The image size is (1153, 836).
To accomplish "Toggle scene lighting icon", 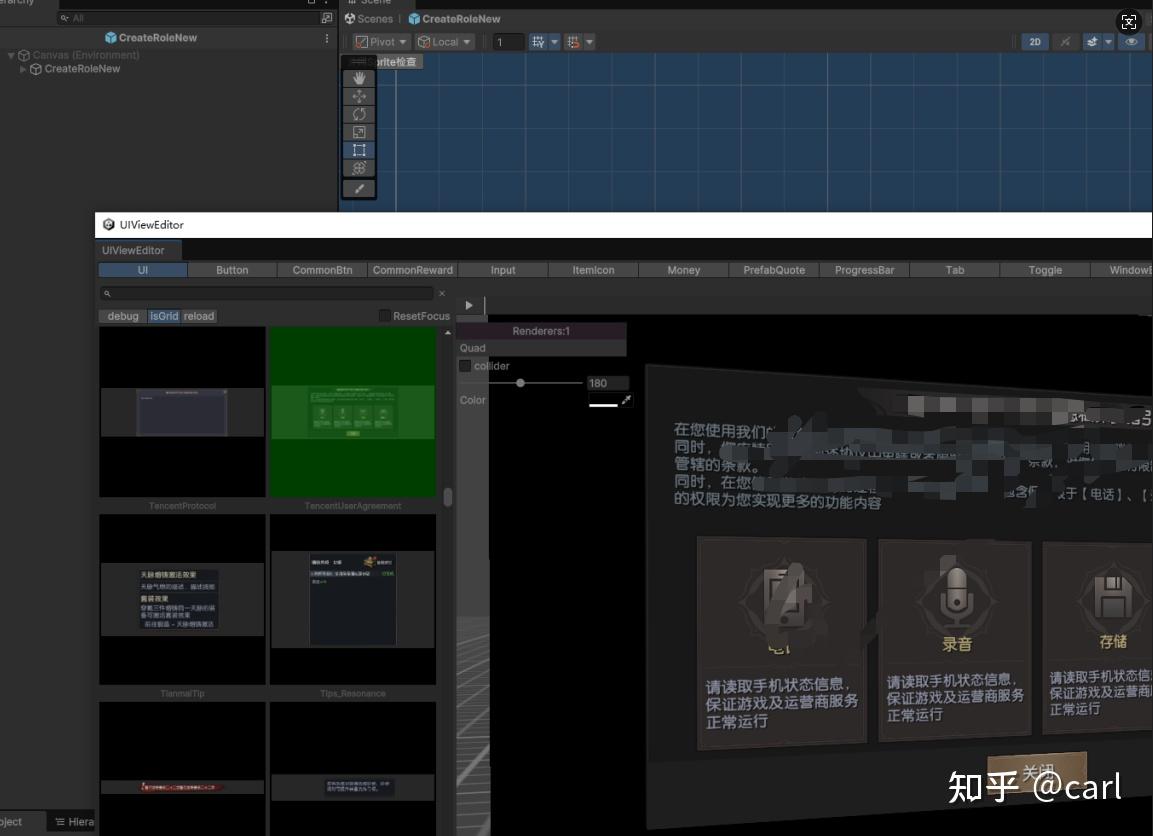I will tap(1065, 42).
